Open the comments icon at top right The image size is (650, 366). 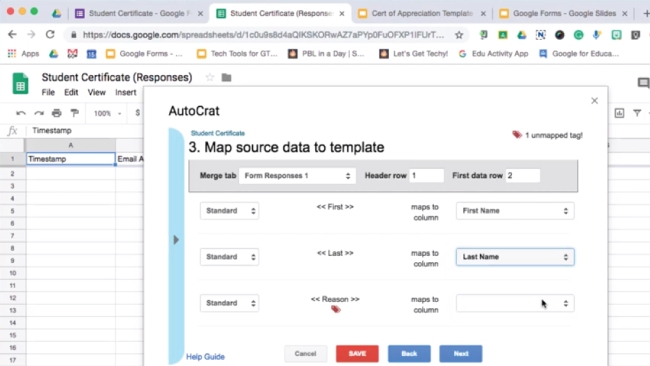point(643,83)
